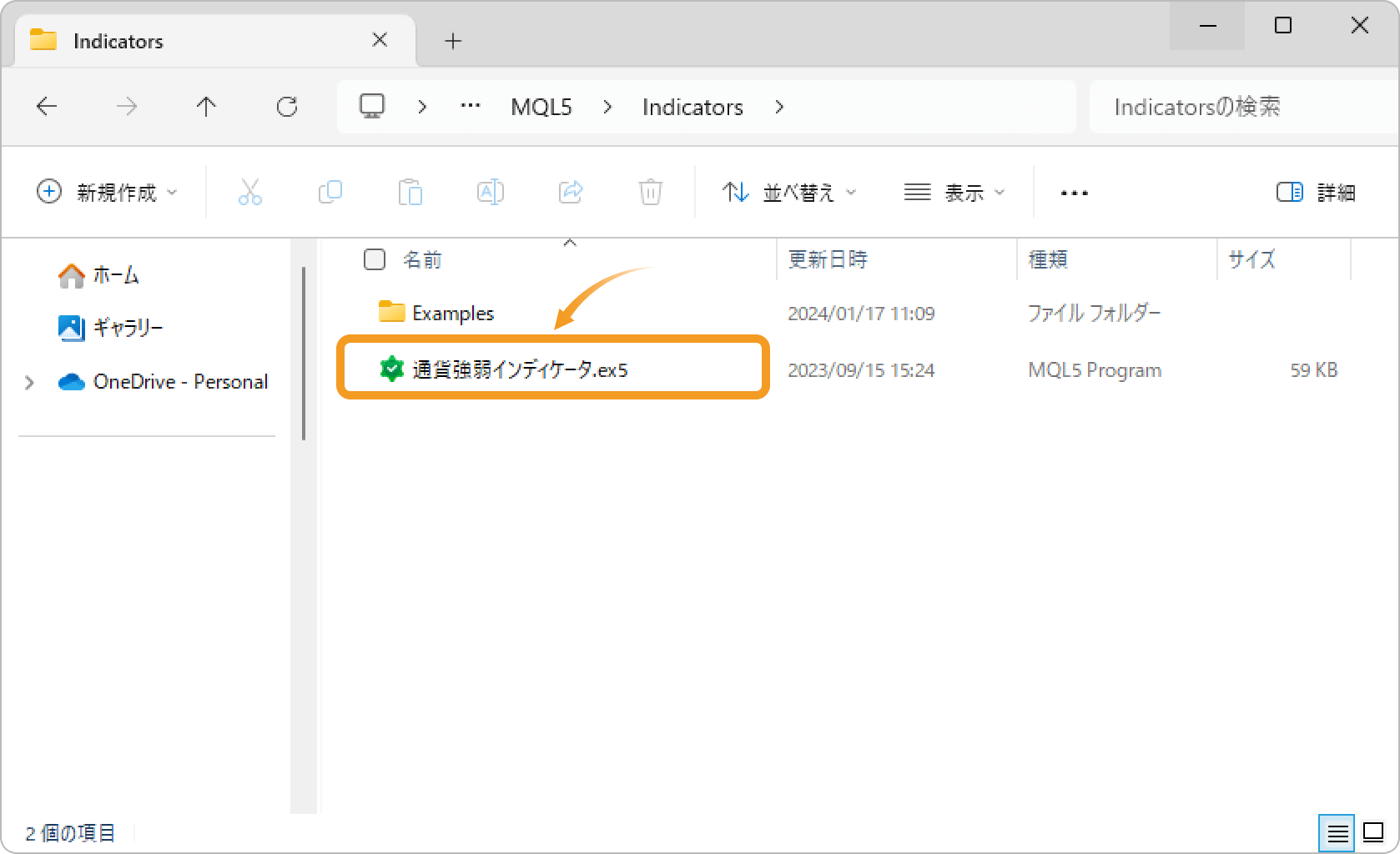Expand the OneDrive - Personal tree node

tap(30, 383)
